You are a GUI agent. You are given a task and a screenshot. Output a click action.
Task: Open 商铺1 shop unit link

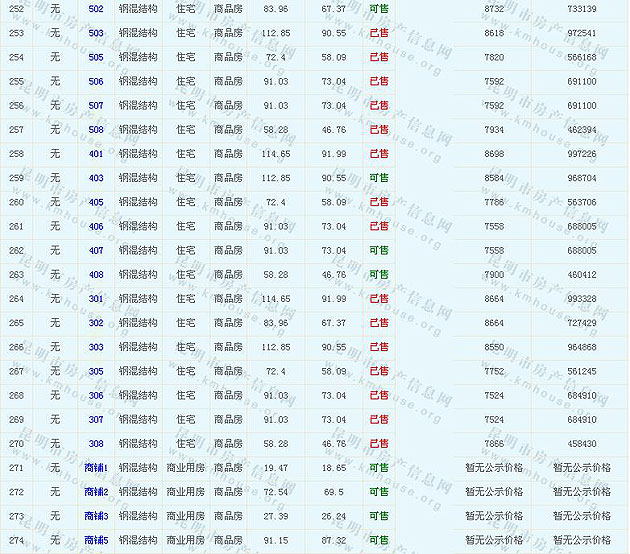coord(96,468)
